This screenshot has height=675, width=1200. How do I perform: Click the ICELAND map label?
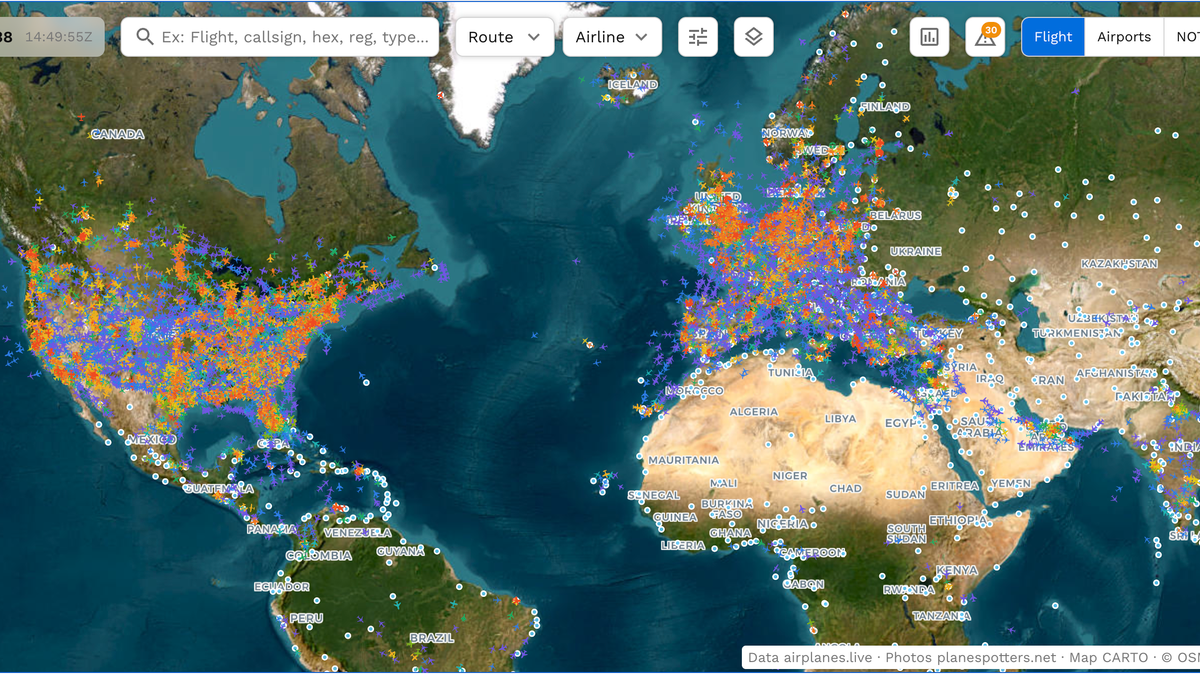point(633,85)
